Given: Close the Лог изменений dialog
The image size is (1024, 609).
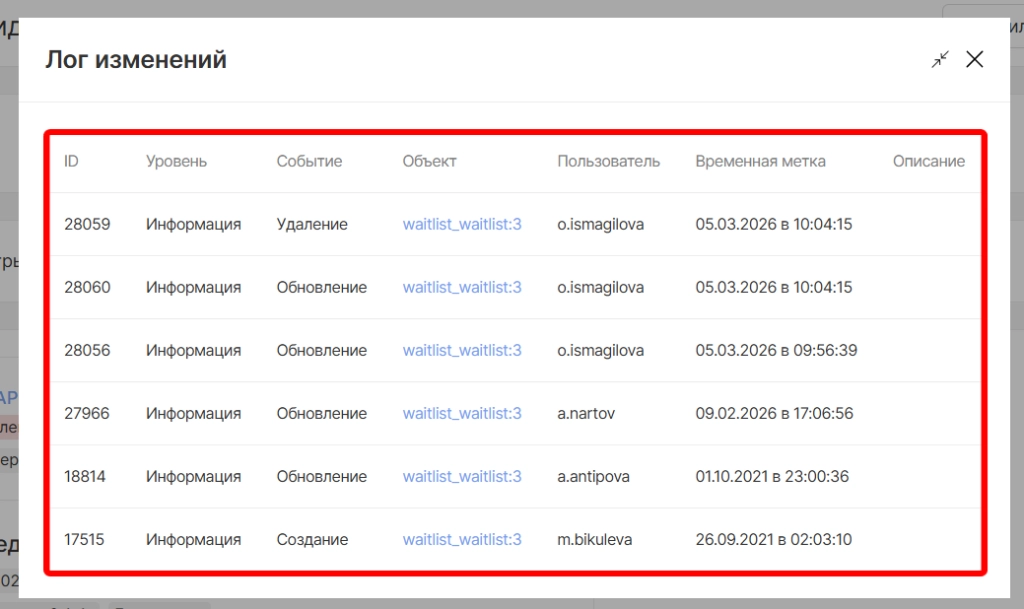Looking at the screenshot, I should click(x=974, y=60).
